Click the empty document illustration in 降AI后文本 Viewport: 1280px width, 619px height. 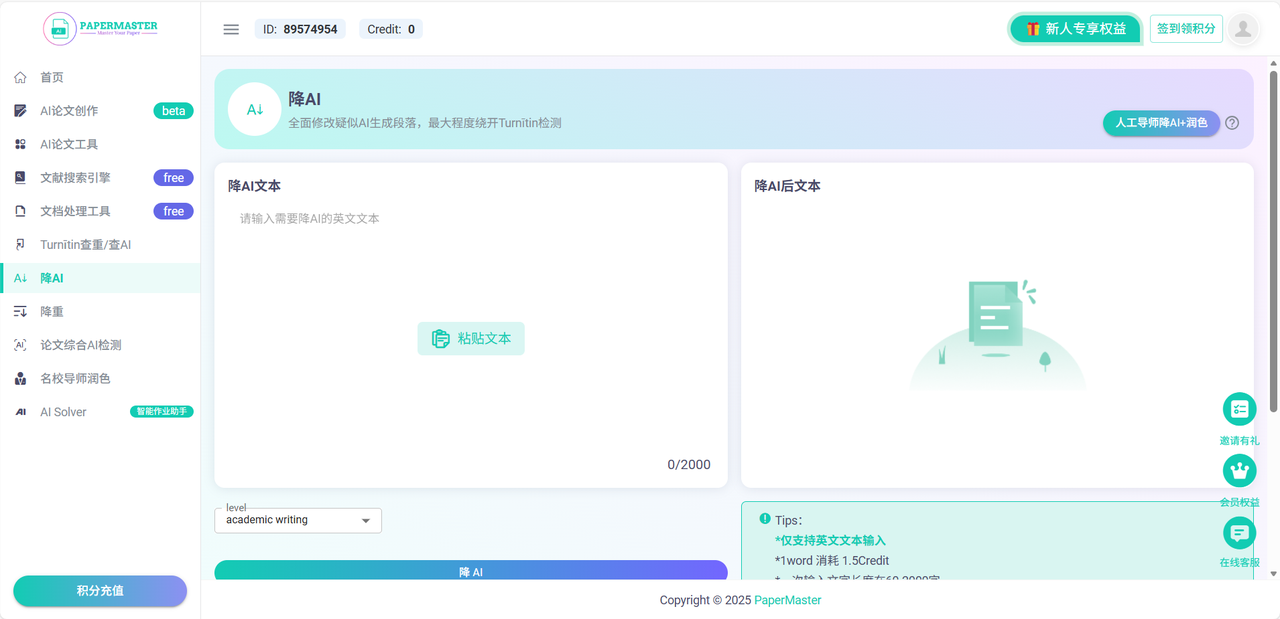(x=998, y=335)
